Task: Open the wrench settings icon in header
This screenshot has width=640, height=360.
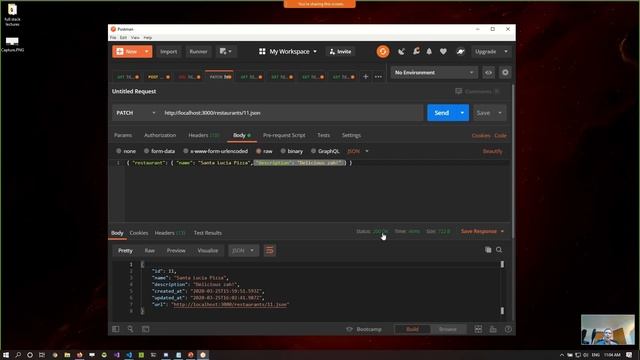Action: [416, 51]
